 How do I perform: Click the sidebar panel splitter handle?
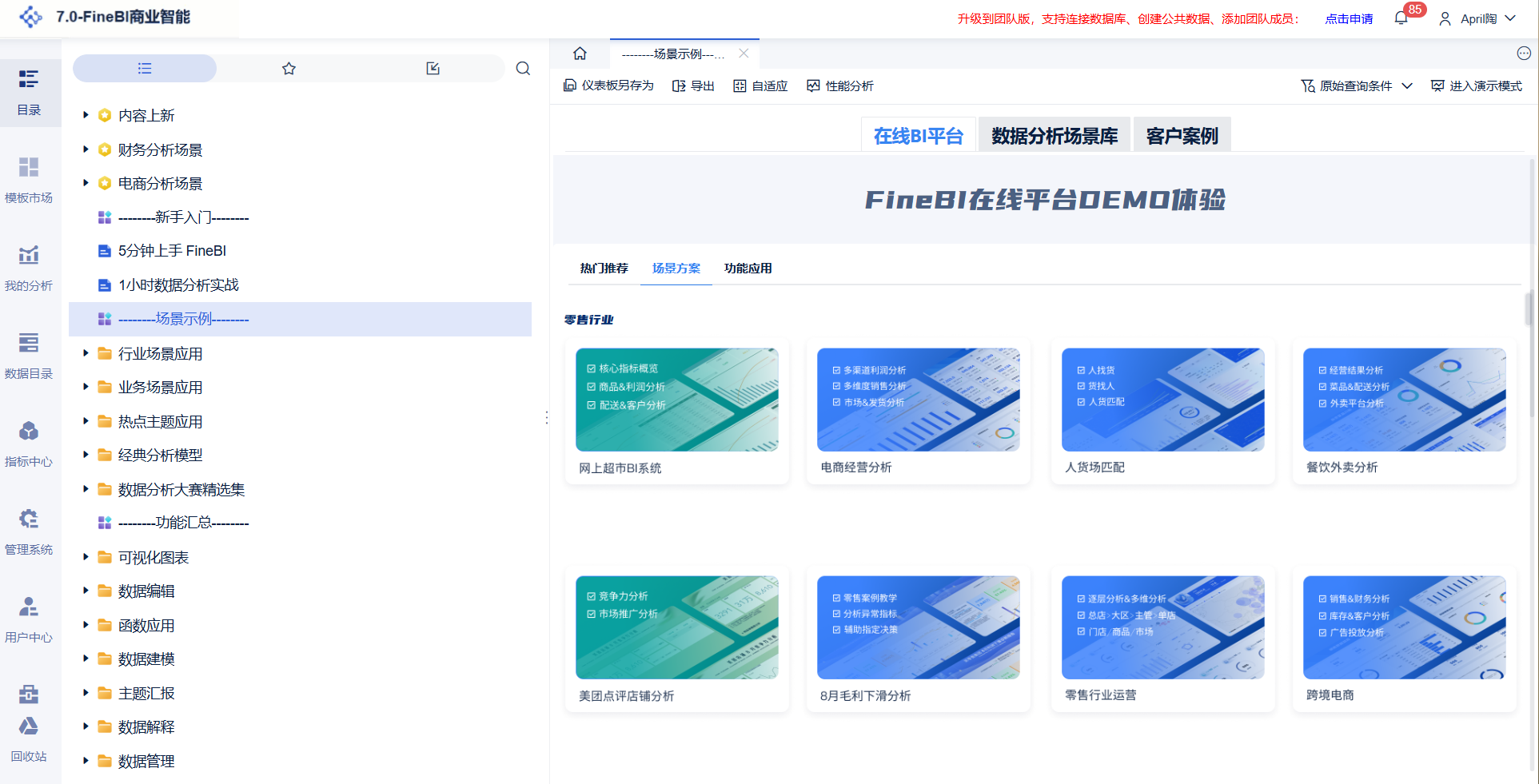tap(547, 417)
